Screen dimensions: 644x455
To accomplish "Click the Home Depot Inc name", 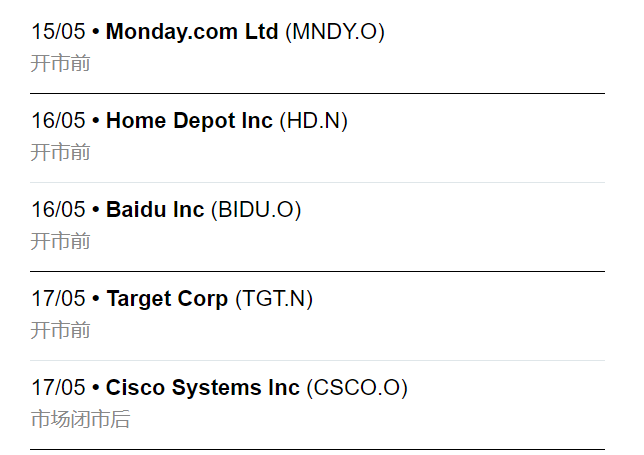I will pyautogui.click(x=189, y=121).
